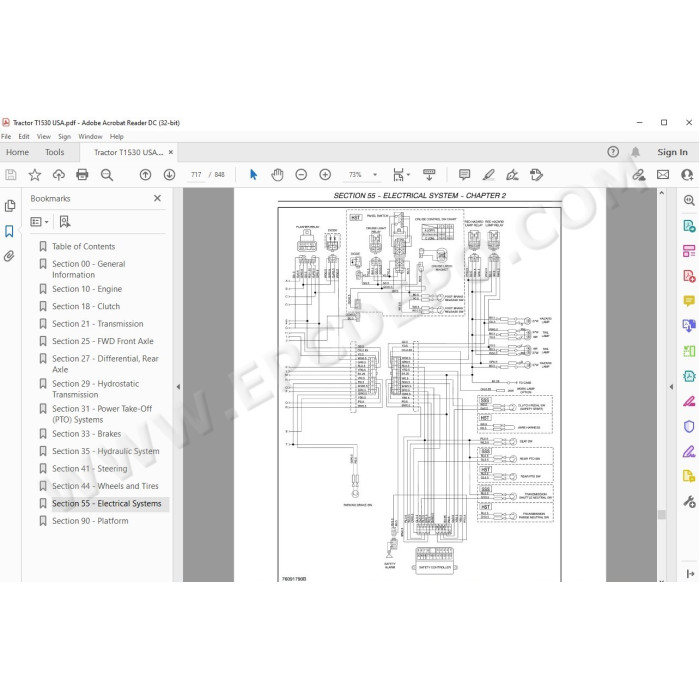
Task: Open the Sign menu
Action: point(64,137)
